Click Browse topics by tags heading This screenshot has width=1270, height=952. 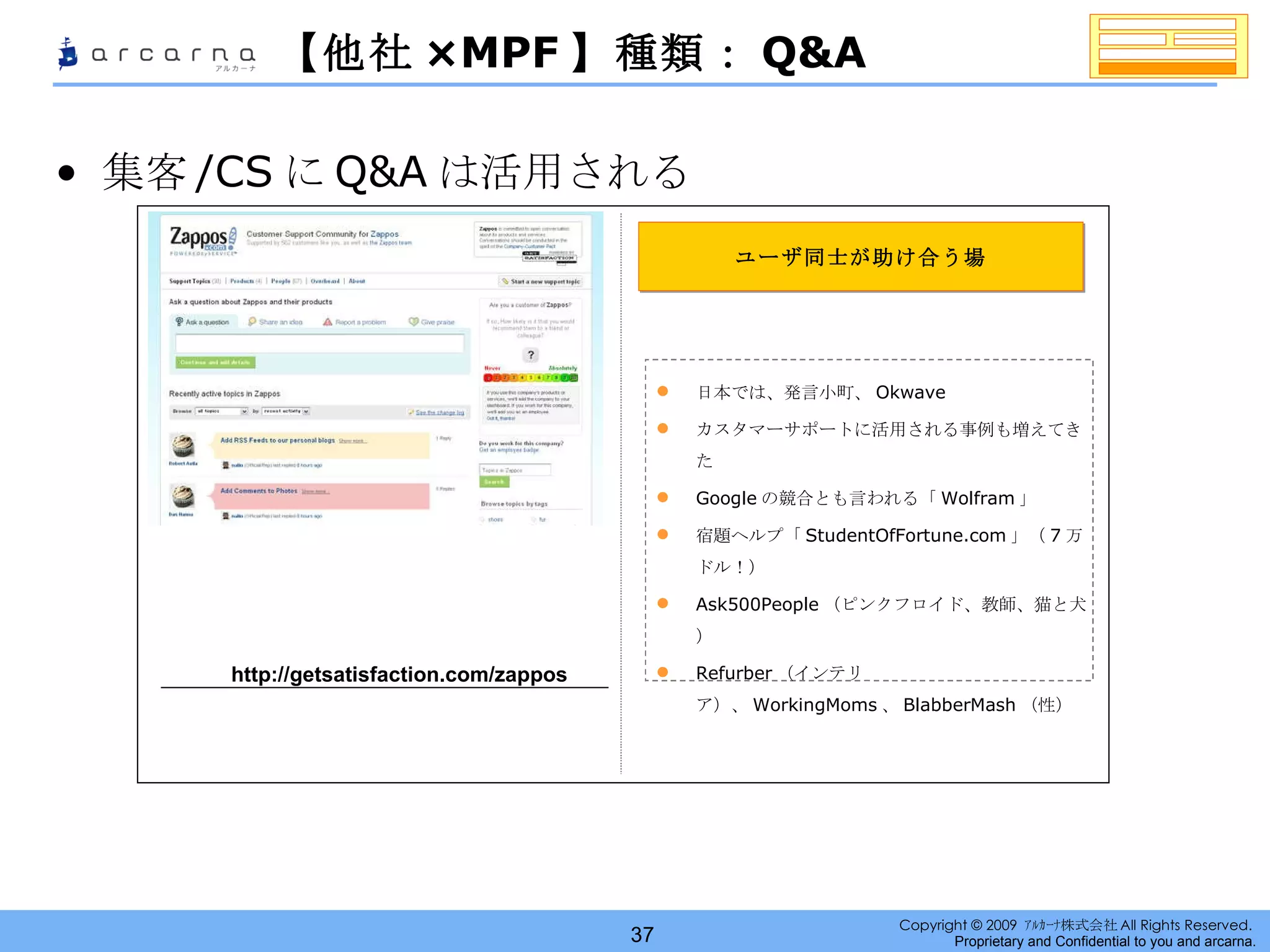coord(514,504)
